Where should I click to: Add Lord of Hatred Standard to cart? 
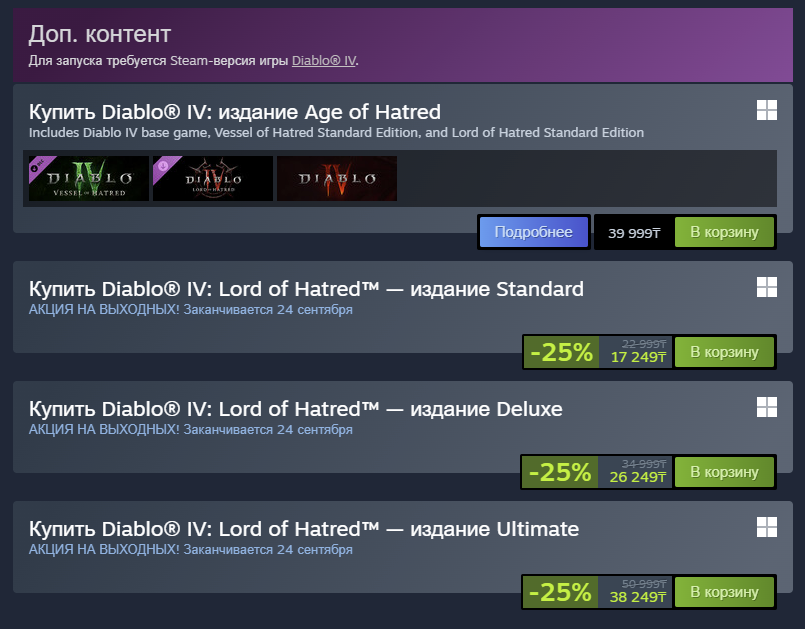click(724, 352)
